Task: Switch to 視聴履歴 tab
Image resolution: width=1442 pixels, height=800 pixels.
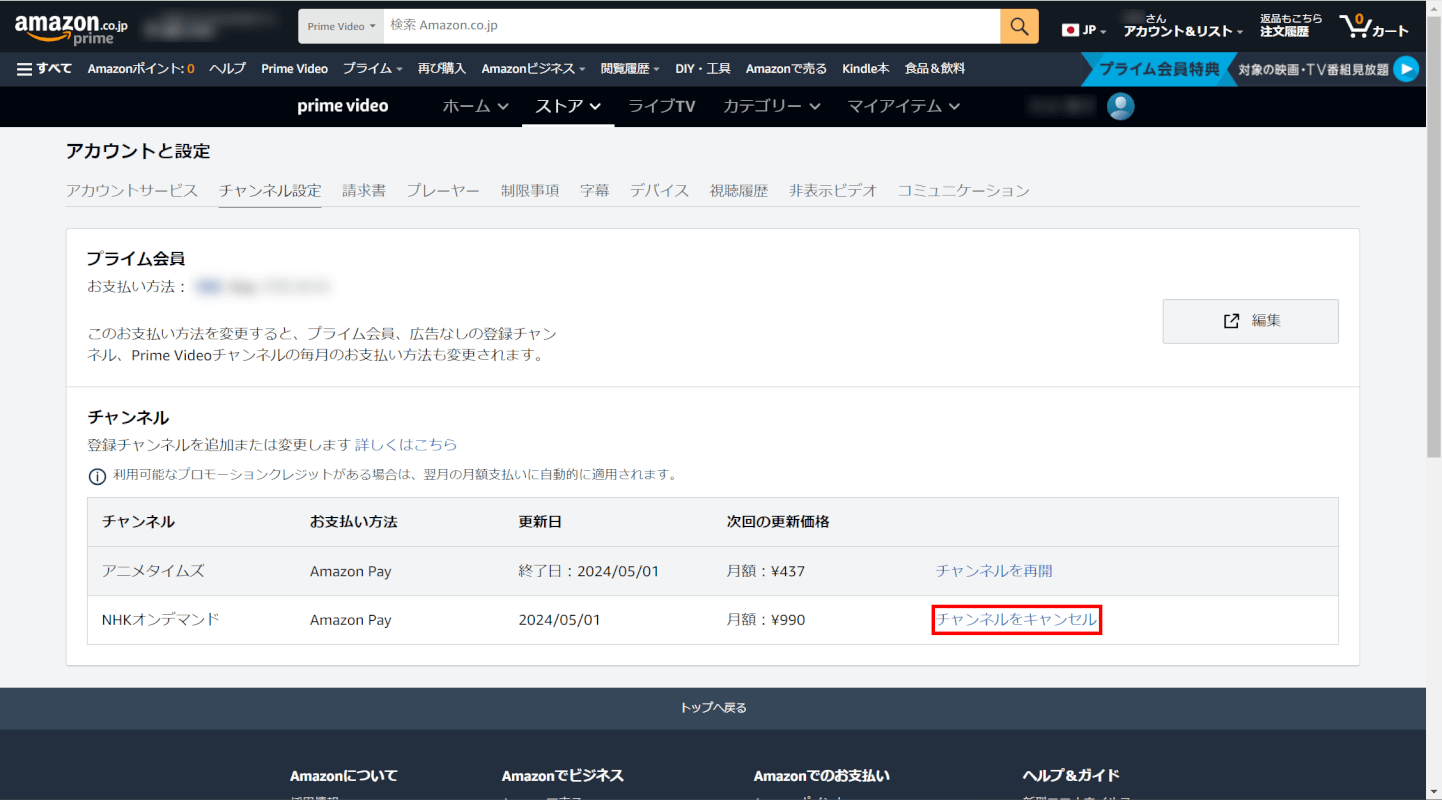Action: [x=739, y=191]
